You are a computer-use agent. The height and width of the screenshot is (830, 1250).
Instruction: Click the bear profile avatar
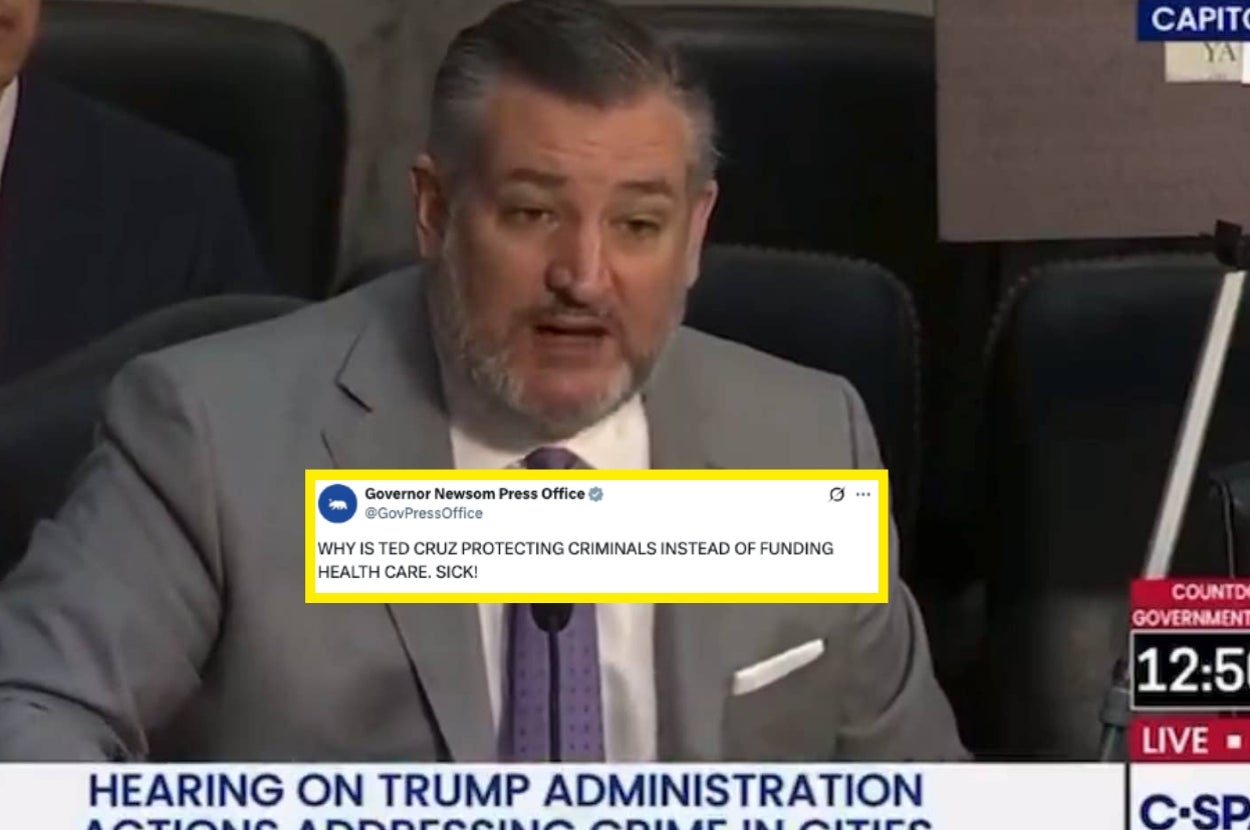(x=338, y=503)
